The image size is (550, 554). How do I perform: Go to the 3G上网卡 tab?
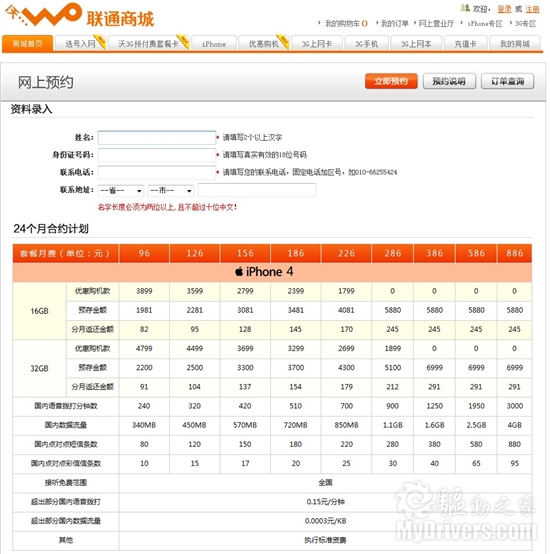coord(317,43)
